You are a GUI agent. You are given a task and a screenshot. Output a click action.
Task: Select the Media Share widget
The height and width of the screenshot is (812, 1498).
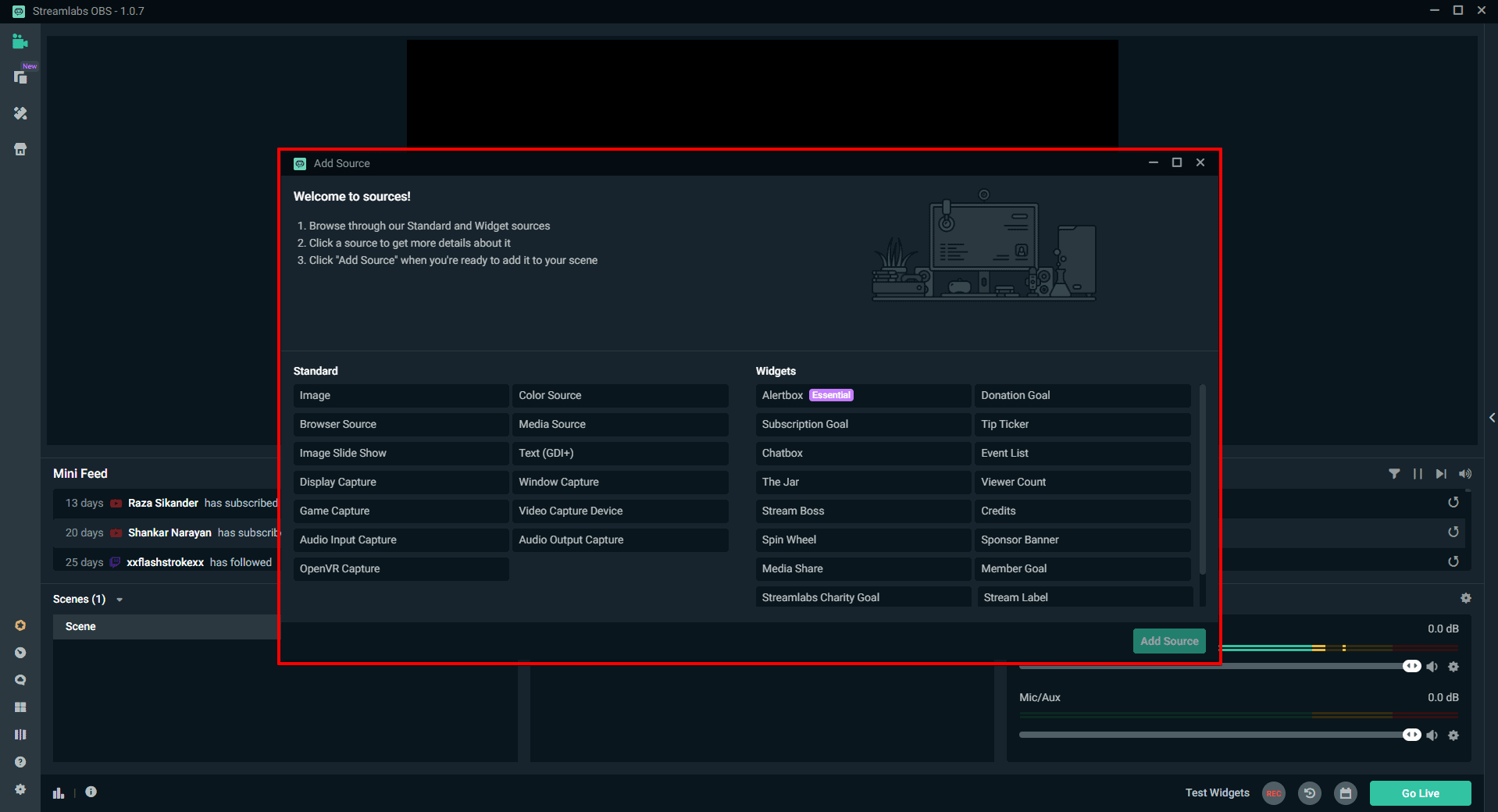pos(864,569)
